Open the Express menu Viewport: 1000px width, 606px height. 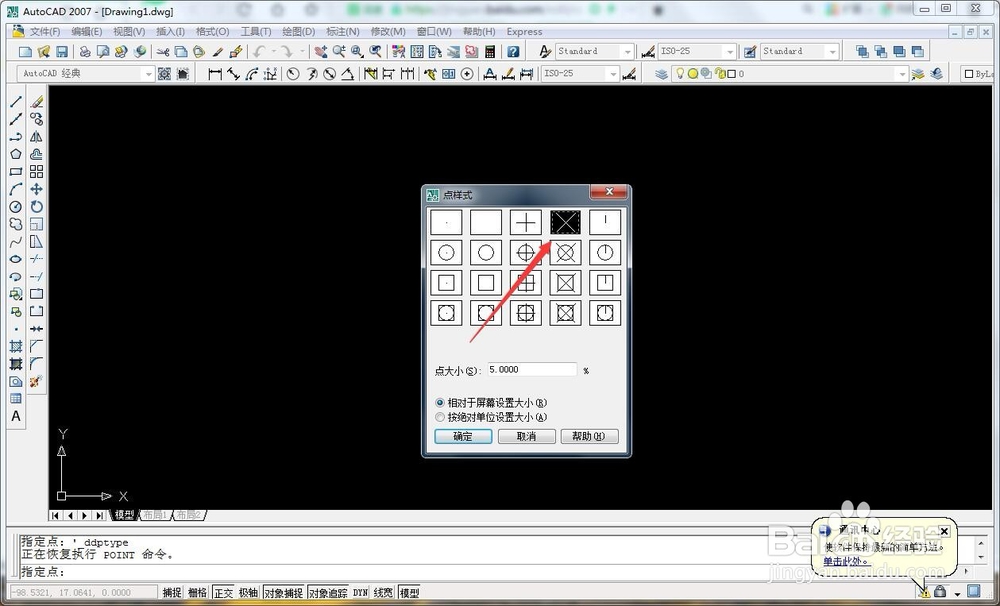pos(524,31)
